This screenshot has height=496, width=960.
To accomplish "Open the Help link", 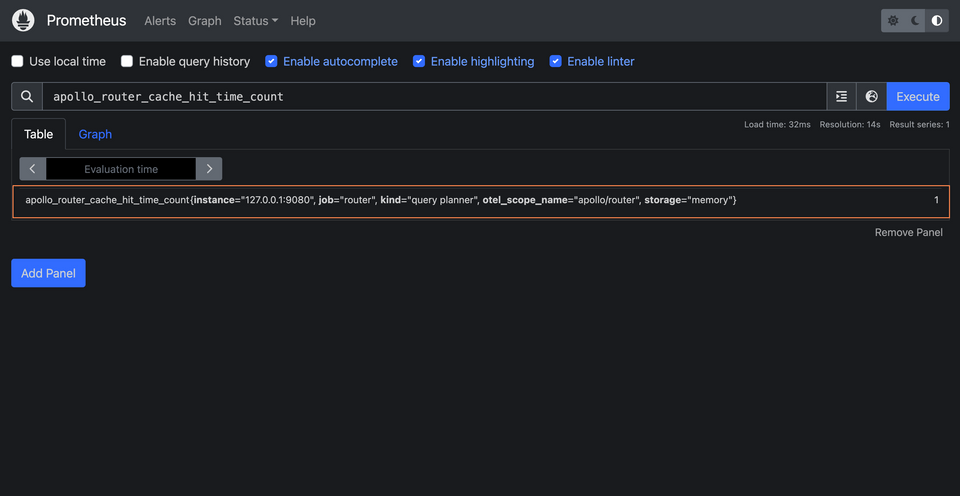I will [x=303, y=21].
